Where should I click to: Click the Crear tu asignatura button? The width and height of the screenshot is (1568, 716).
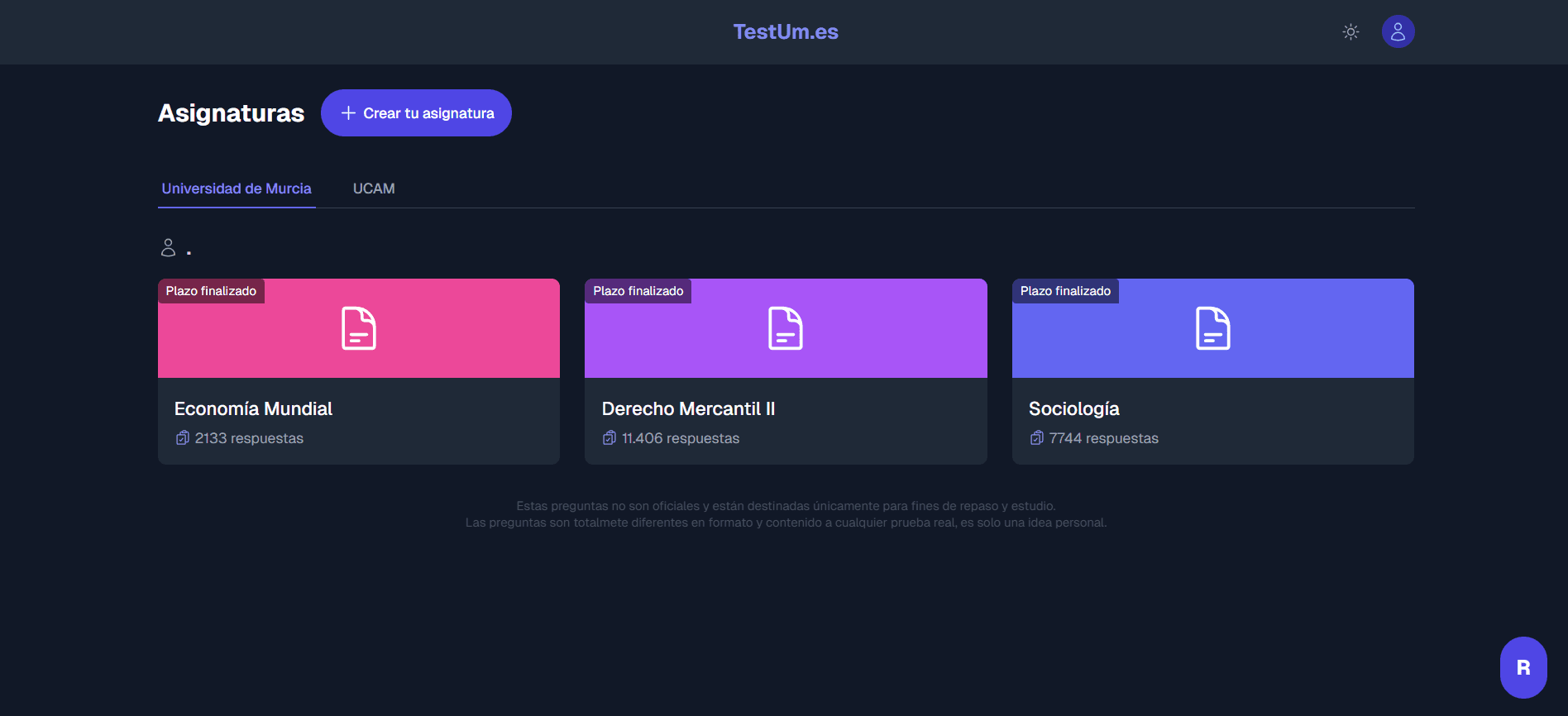coord(416,113)
